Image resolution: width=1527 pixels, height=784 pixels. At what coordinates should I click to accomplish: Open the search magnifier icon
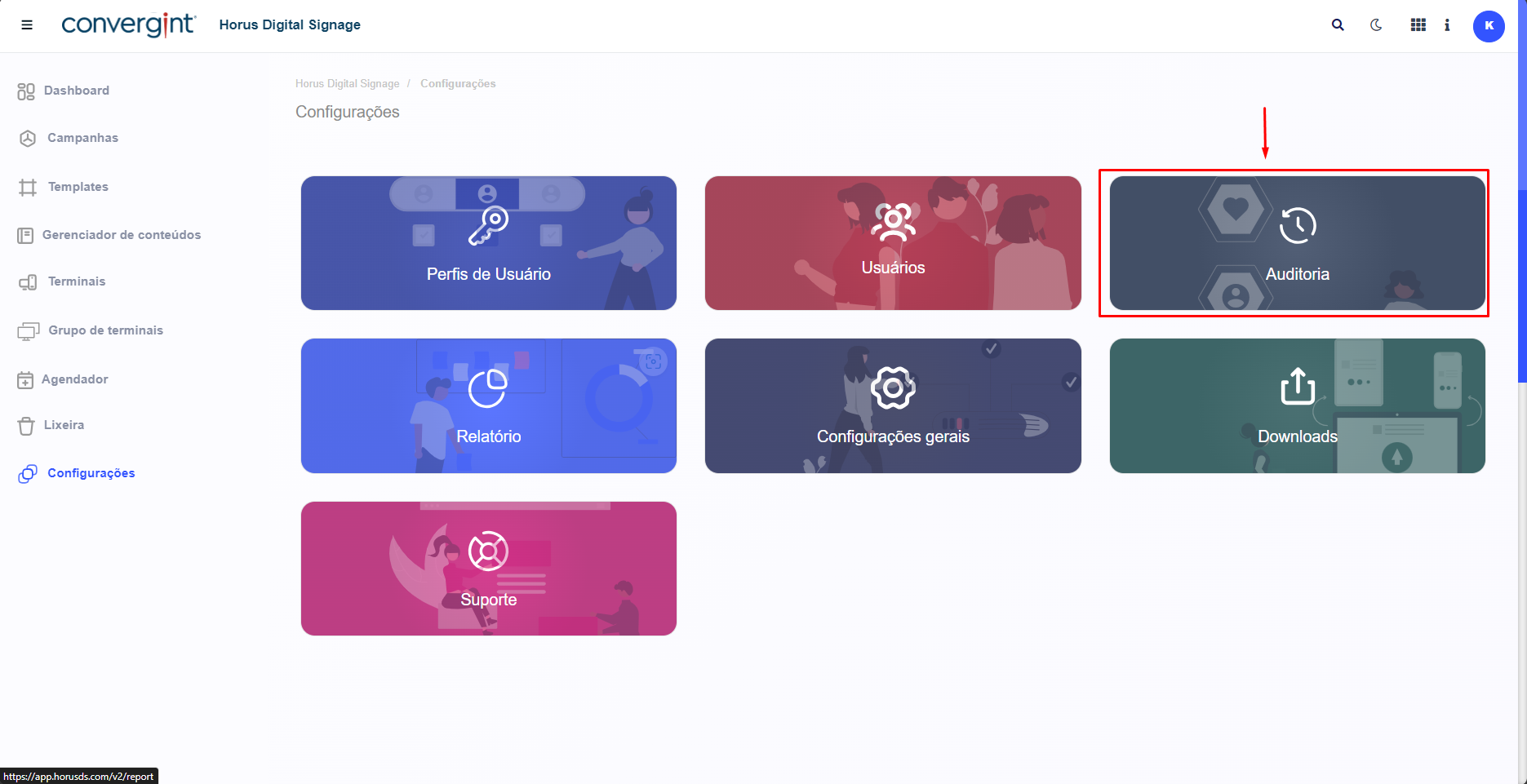(1338, 25)
